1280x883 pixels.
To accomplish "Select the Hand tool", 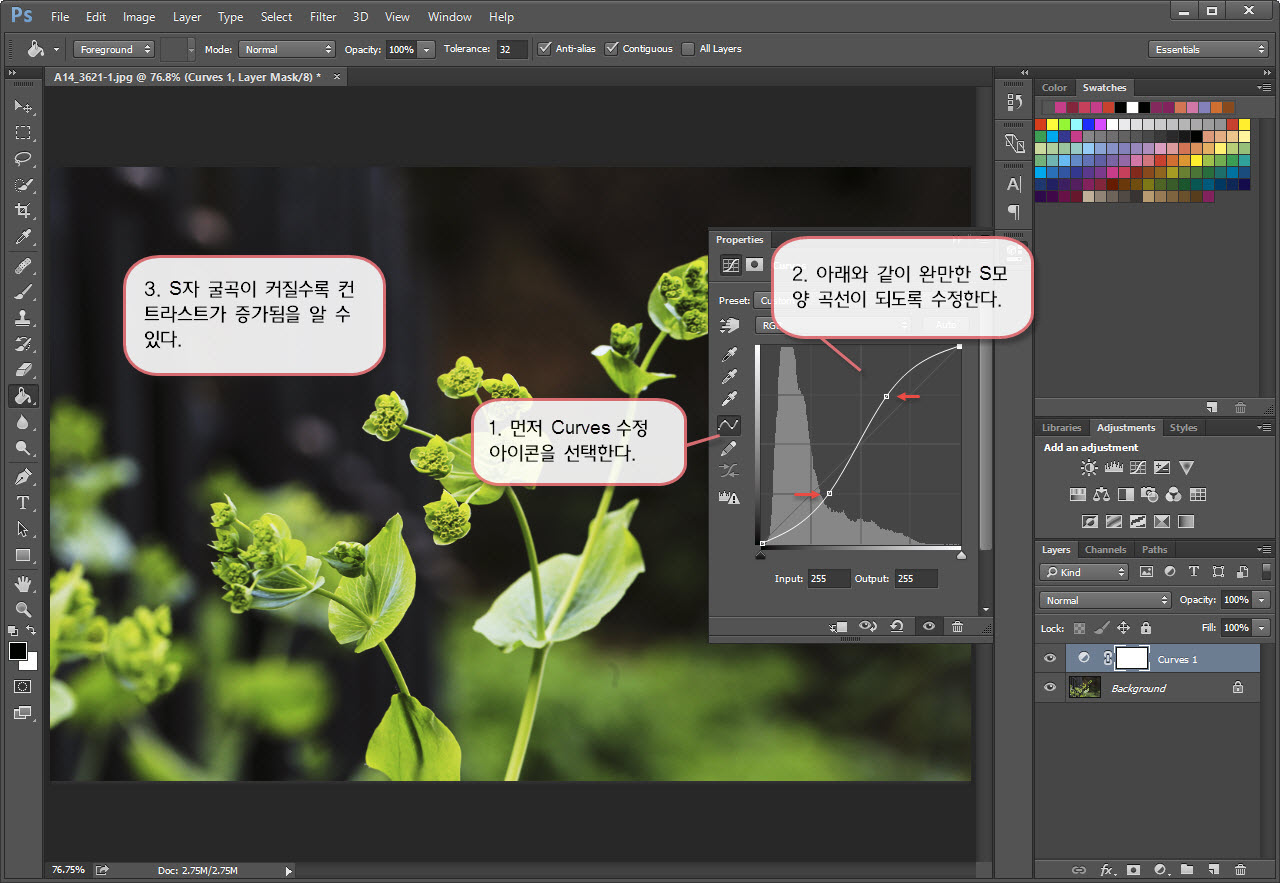I will (x=22, y=583).
